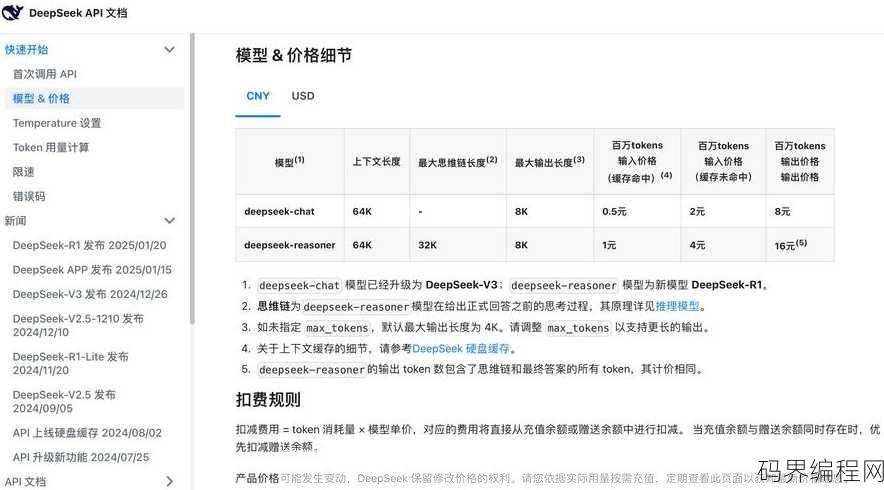This screenshot has width=884, height=490.
Task: Open DeepSeek-V2.5-1210 发布 news item
Action: pos(78,325)
